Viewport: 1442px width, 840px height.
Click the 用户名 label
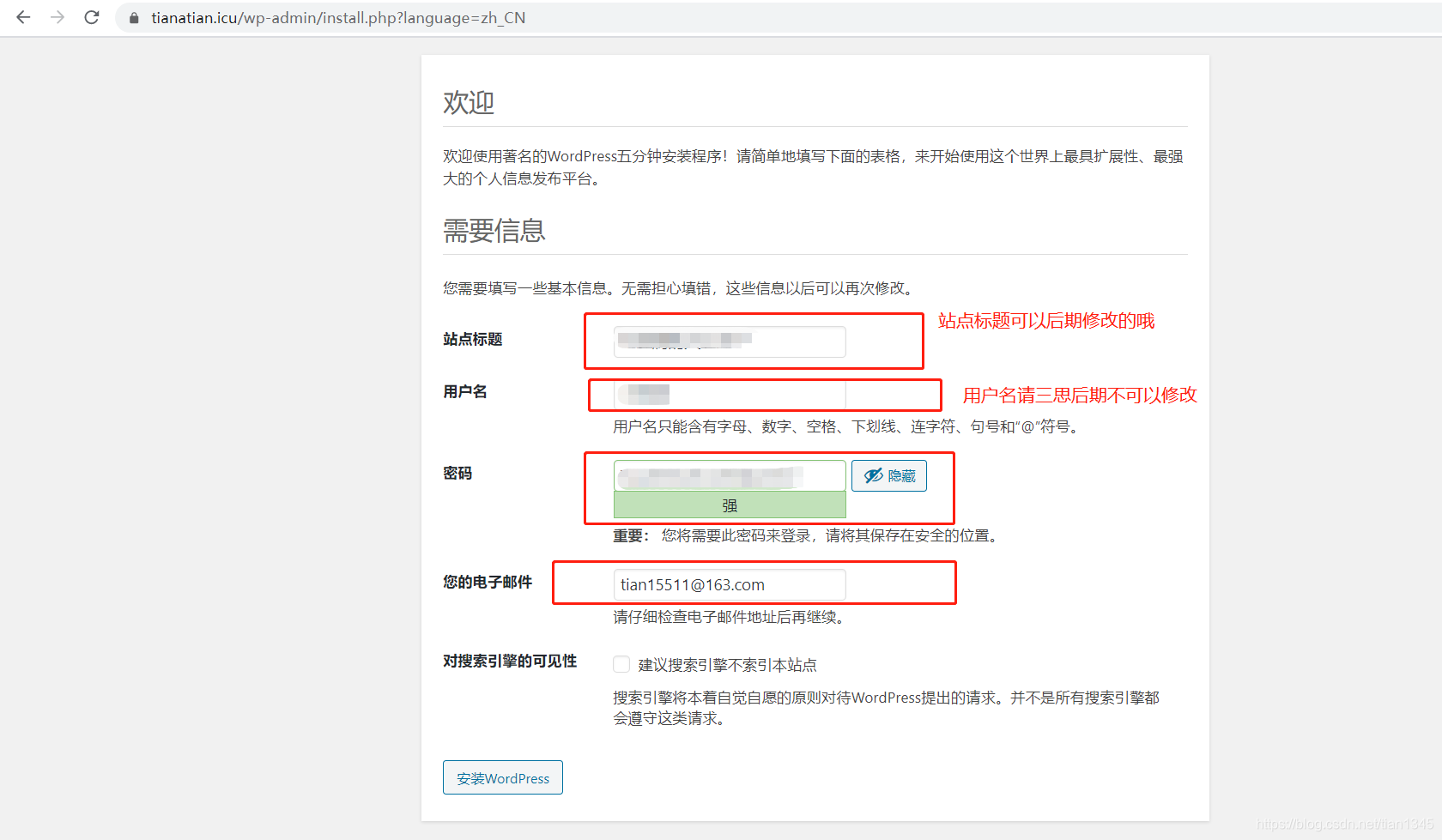[x=465, y=391]
